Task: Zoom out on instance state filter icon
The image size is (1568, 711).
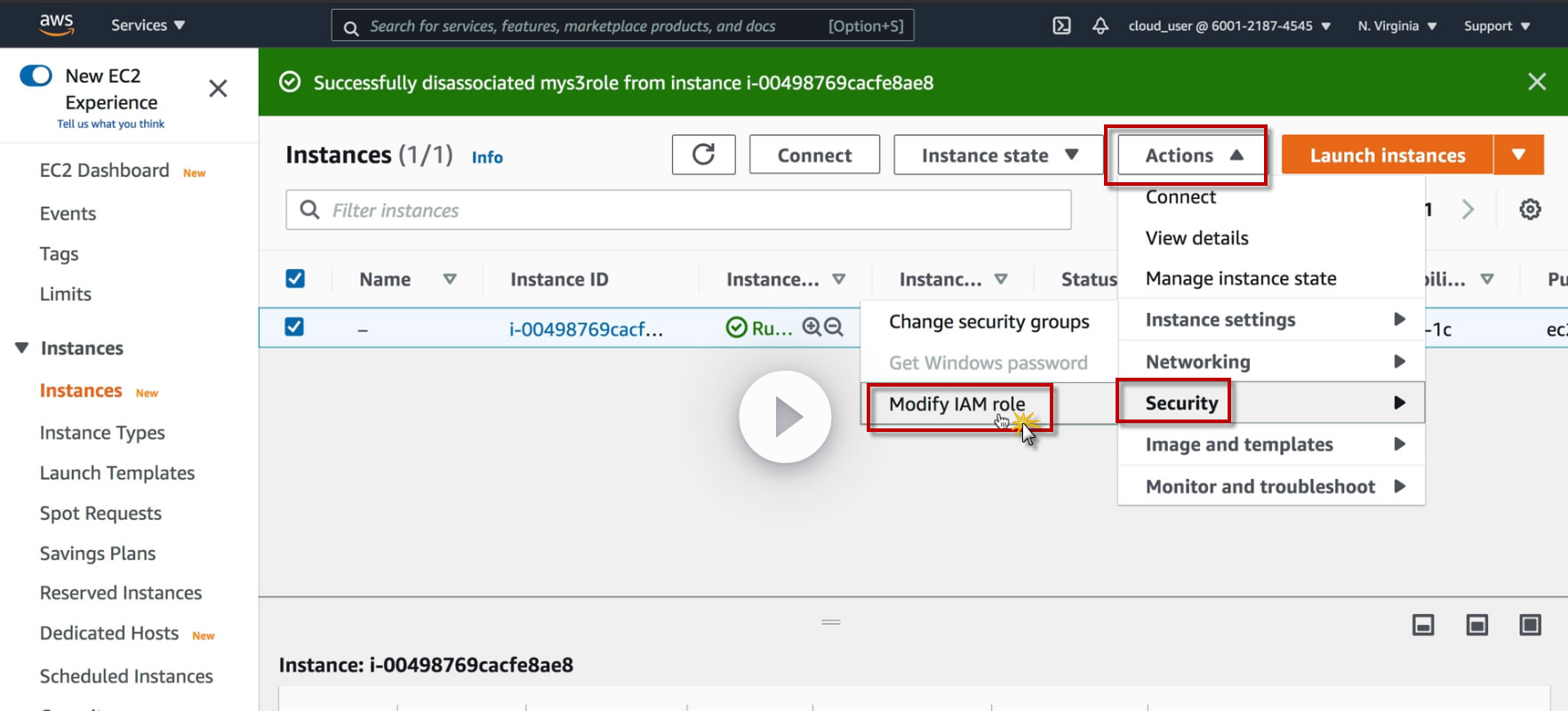Action: tap(833, 327)
